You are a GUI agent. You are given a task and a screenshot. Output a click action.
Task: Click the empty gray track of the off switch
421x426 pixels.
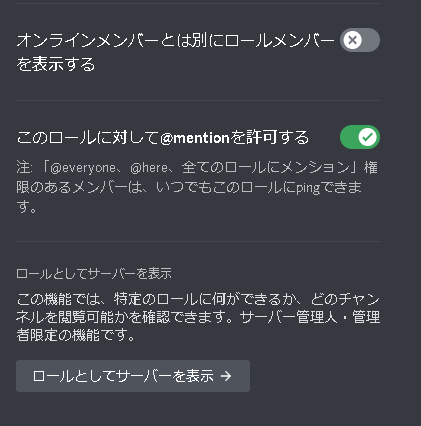pos(371,40)
